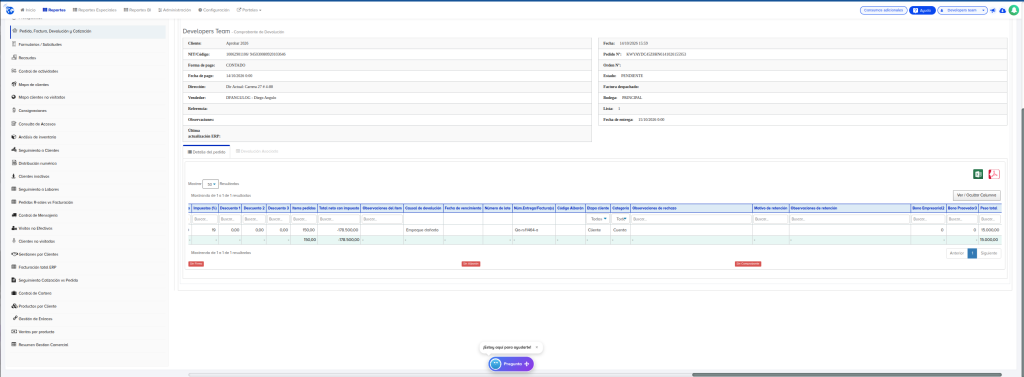
Task: Click the app logo in the top bar
Action: [10, 10]
